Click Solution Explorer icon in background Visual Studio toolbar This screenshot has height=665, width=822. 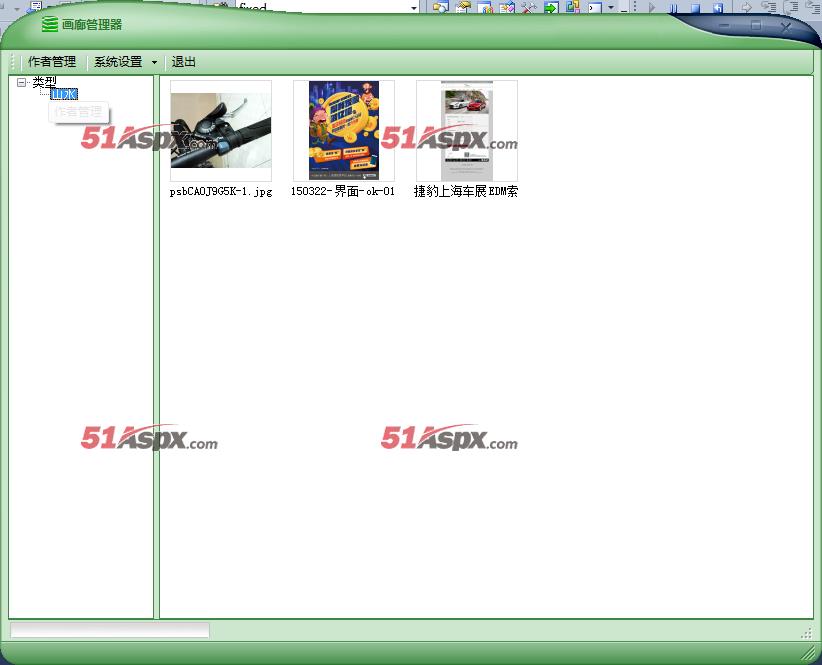coord(441,7)
